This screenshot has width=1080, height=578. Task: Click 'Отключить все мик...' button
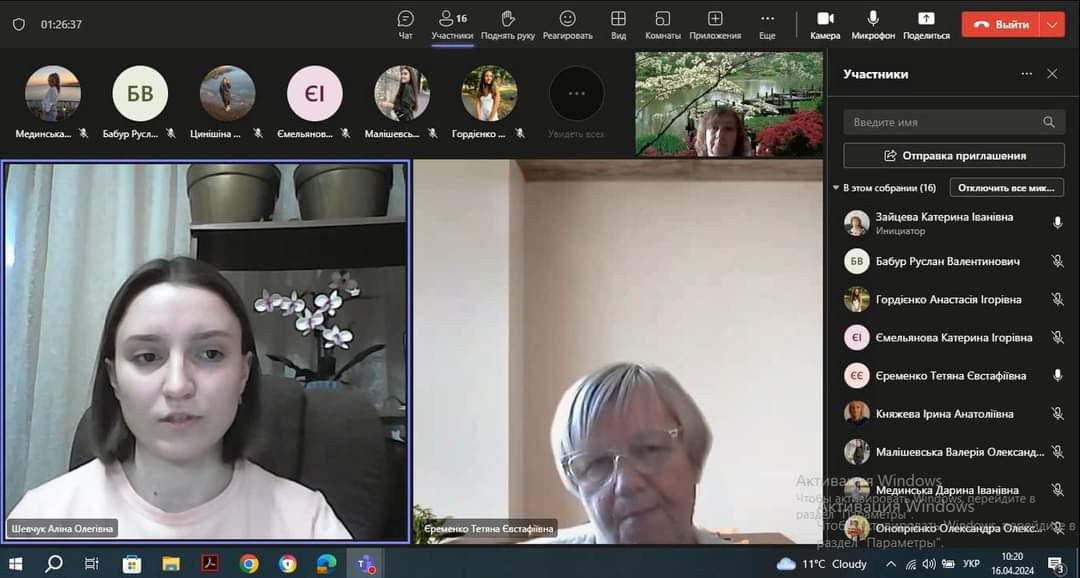click(x=1006, y=187)
